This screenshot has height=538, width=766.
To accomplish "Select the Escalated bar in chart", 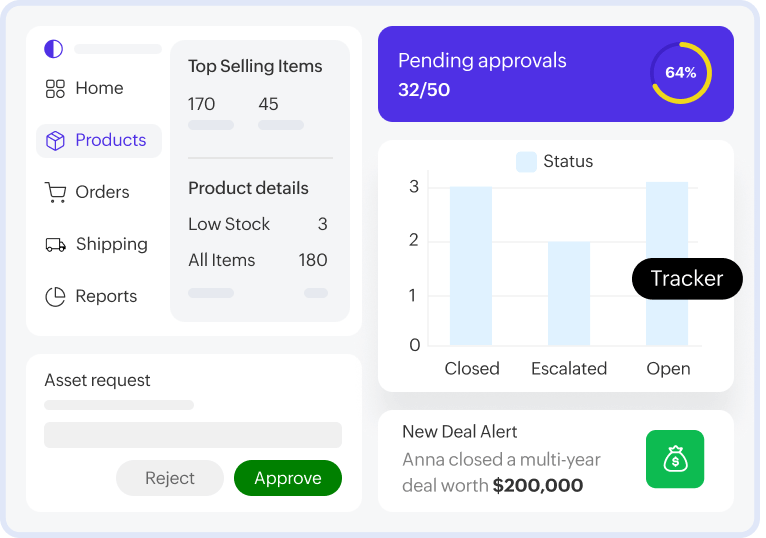I will [x=568, y=293].
